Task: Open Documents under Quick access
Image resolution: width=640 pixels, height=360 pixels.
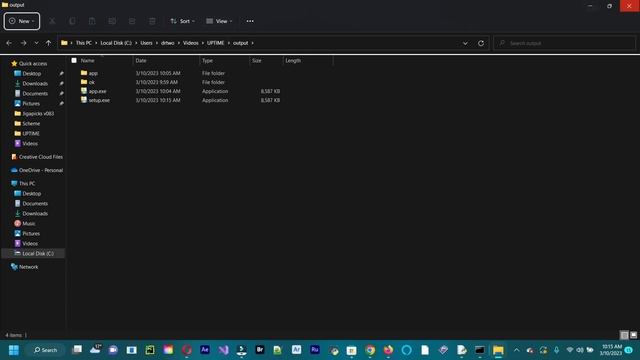Action: tap(35, 93)
